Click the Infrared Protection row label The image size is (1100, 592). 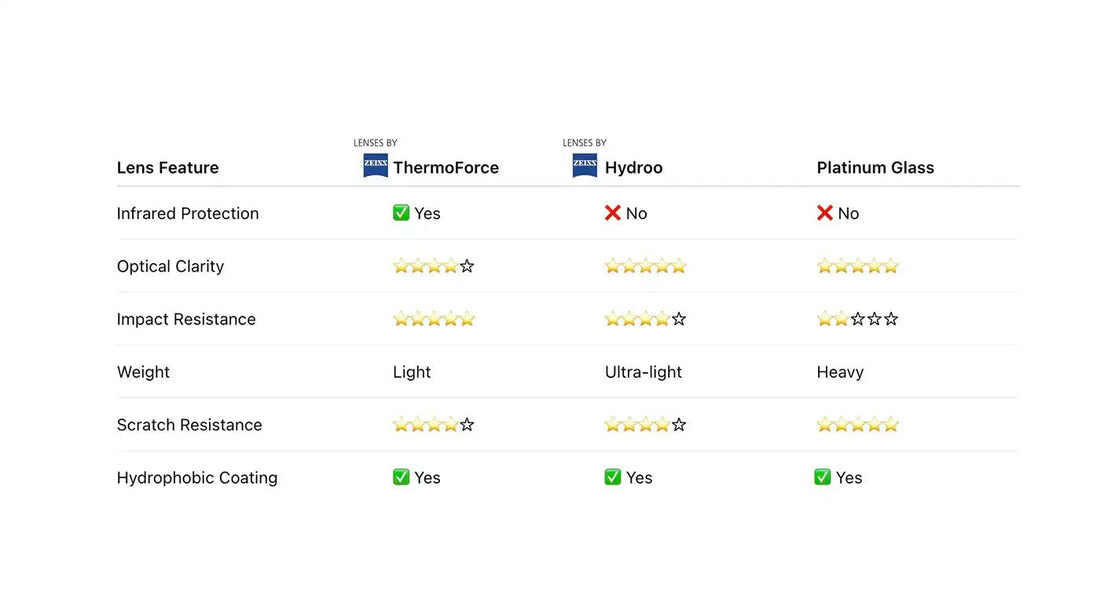click(187, 213)
